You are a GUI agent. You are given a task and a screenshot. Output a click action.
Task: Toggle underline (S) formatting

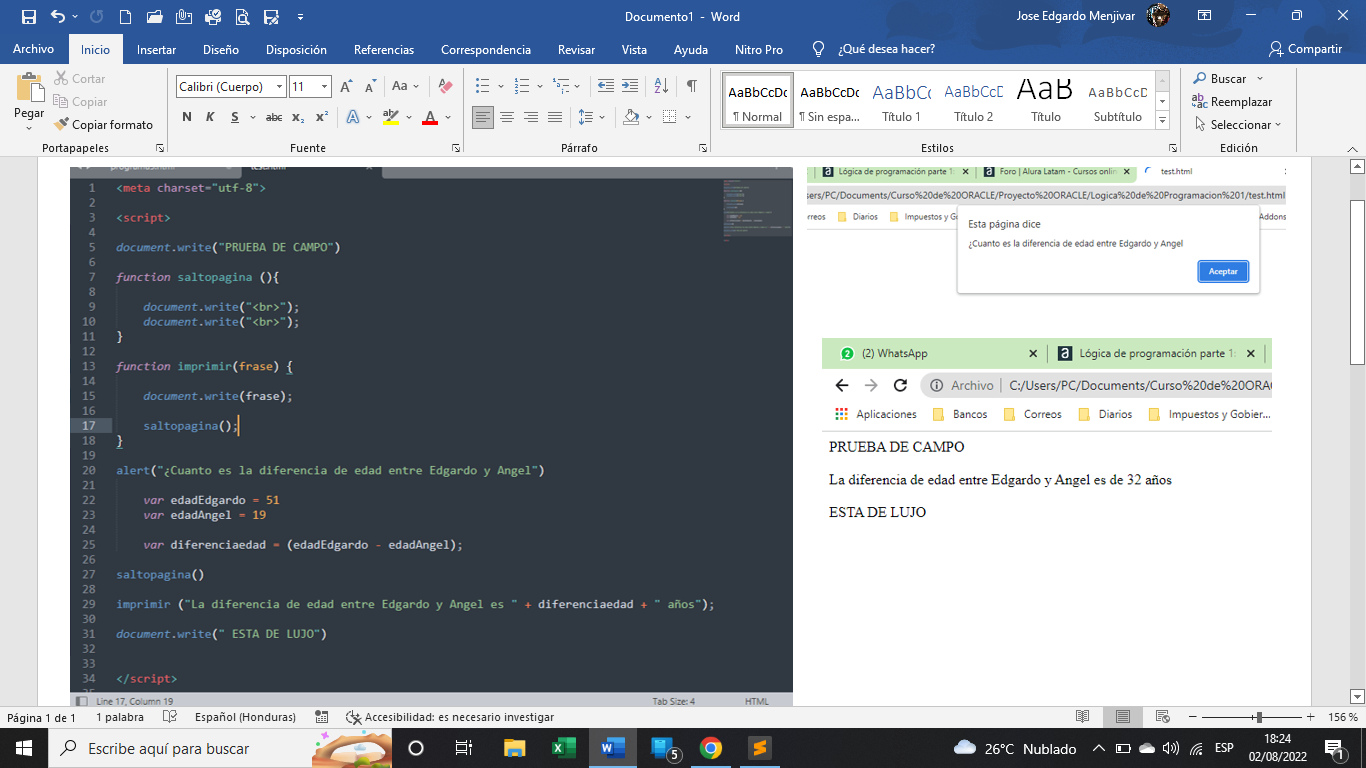(235, 117)
